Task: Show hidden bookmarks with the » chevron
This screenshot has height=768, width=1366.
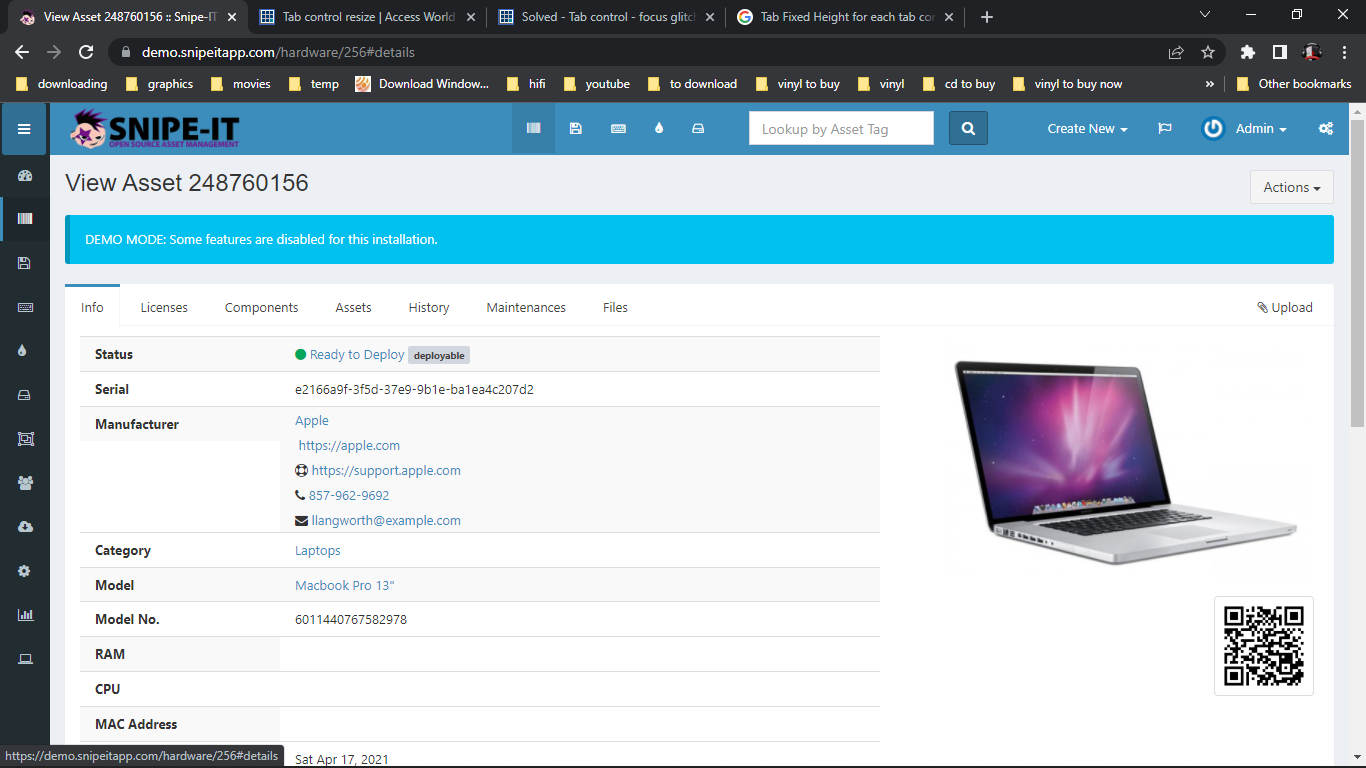Action: pyautogui.click(x=1210, y=84)
